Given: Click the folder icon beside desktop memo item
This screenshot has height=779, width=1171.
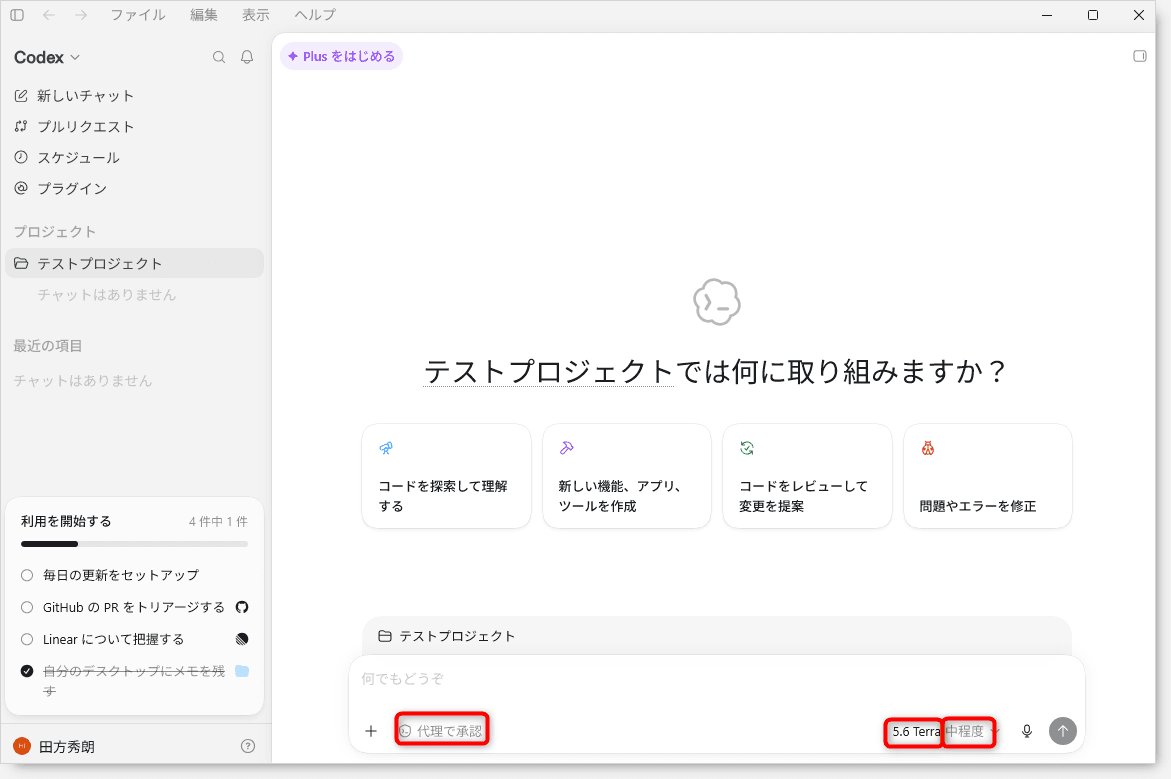Looking at the screenshot, I should click(242, 671).
